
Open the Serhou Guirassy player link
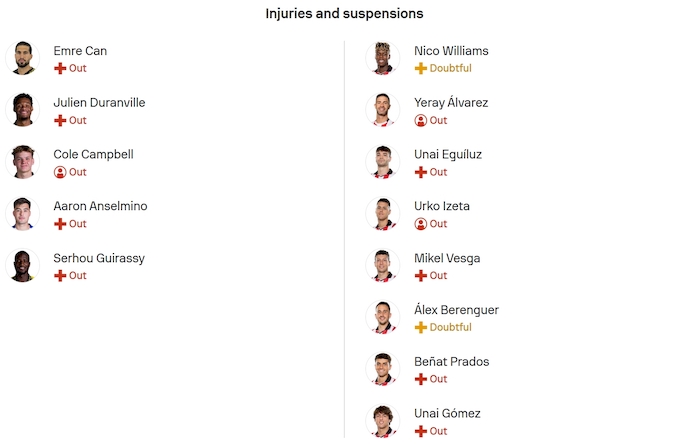point(99,258)
